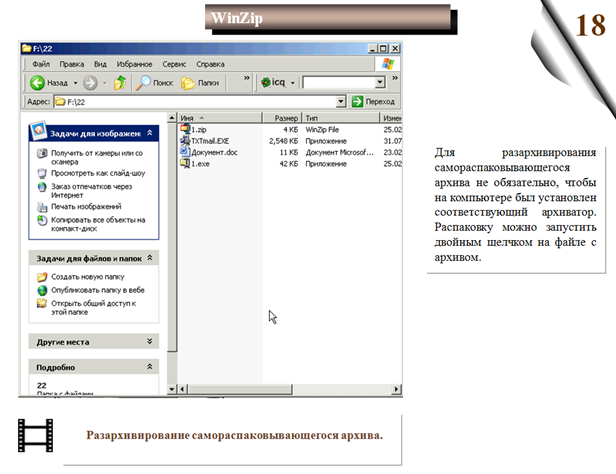Click the Документ Microsof... type cell
The width and height of the screenshot is (616, 474).
[339, 152]
